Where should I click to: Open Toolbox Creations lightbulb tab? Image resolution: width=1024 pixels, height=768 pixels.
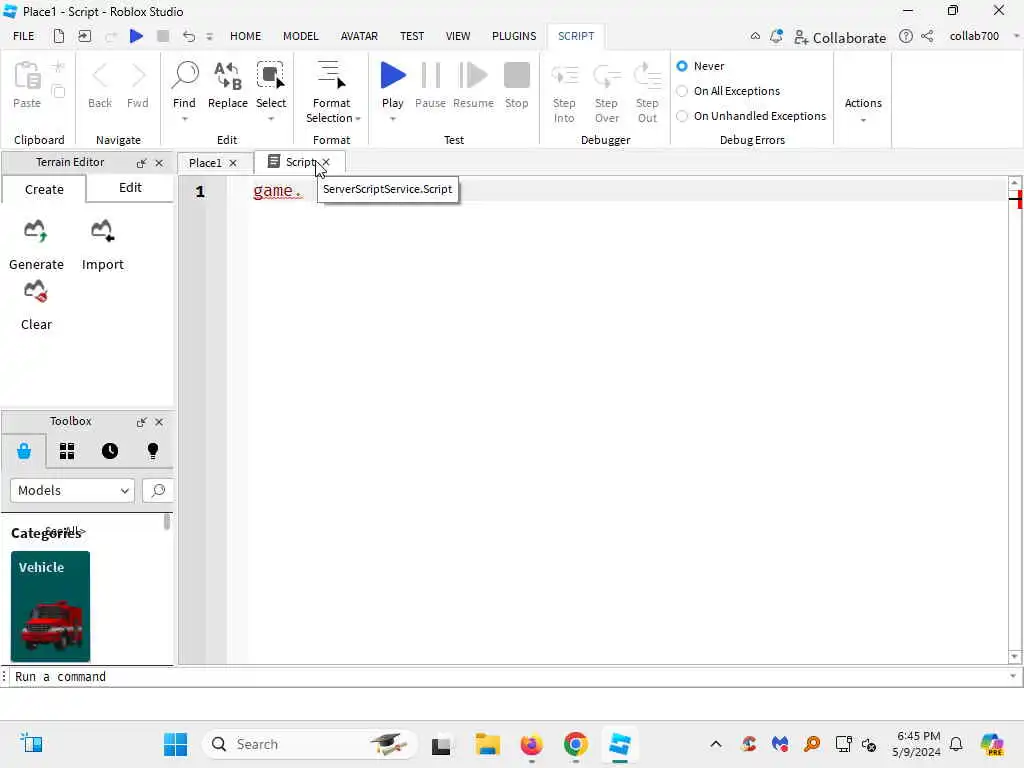[x=153, y=451]
